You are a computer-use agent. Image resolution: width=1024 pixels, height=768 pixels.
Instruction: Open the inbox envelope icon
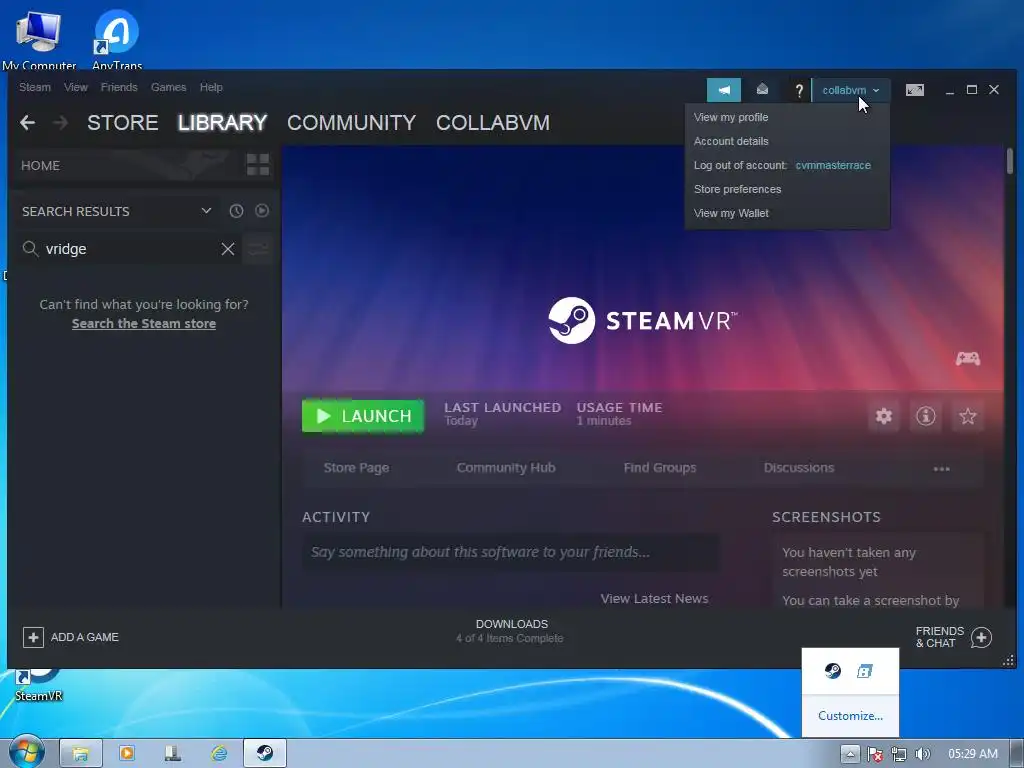click(x=762, y=89)
